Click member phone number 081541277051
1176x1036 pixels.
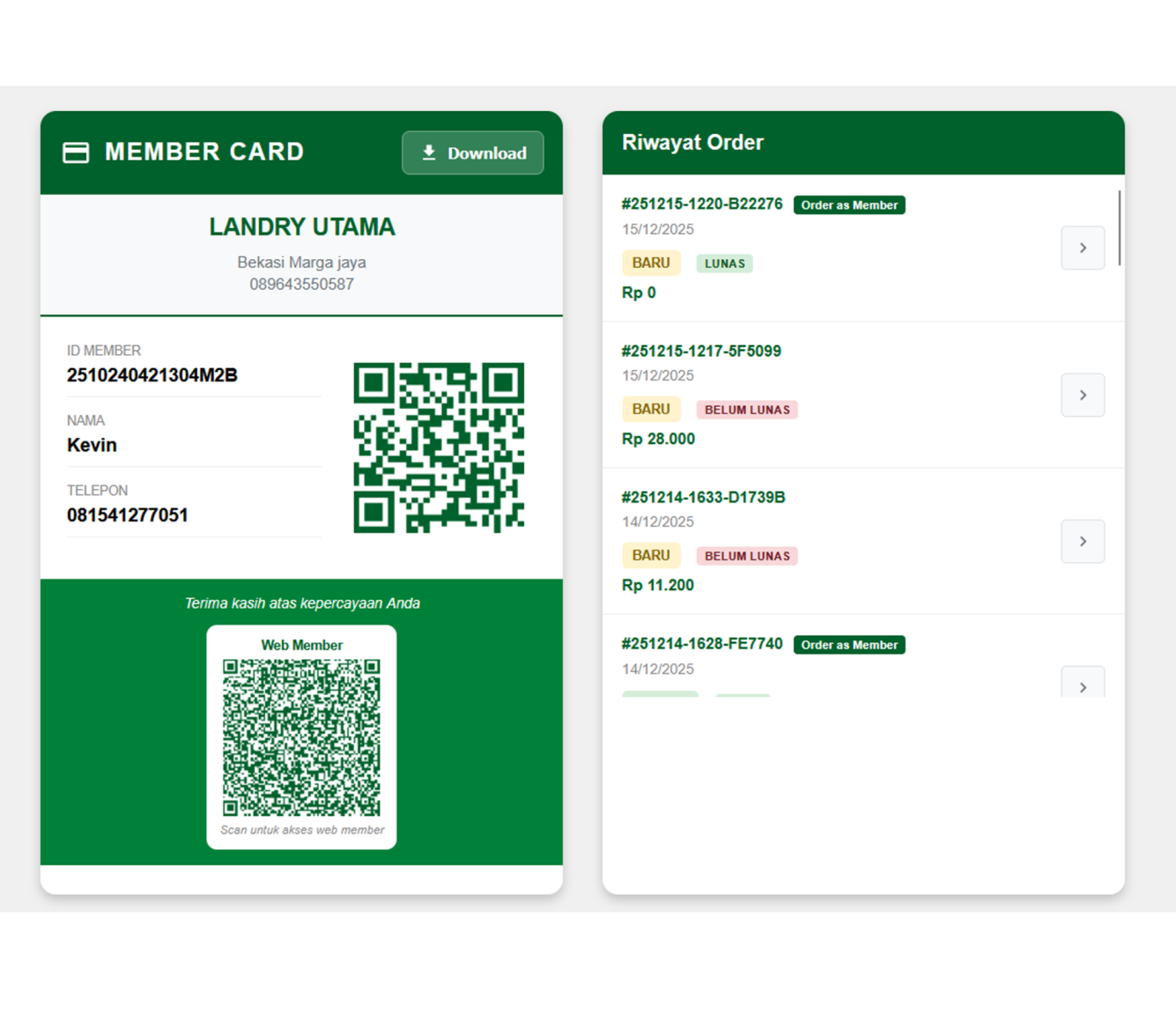[128, 515]
